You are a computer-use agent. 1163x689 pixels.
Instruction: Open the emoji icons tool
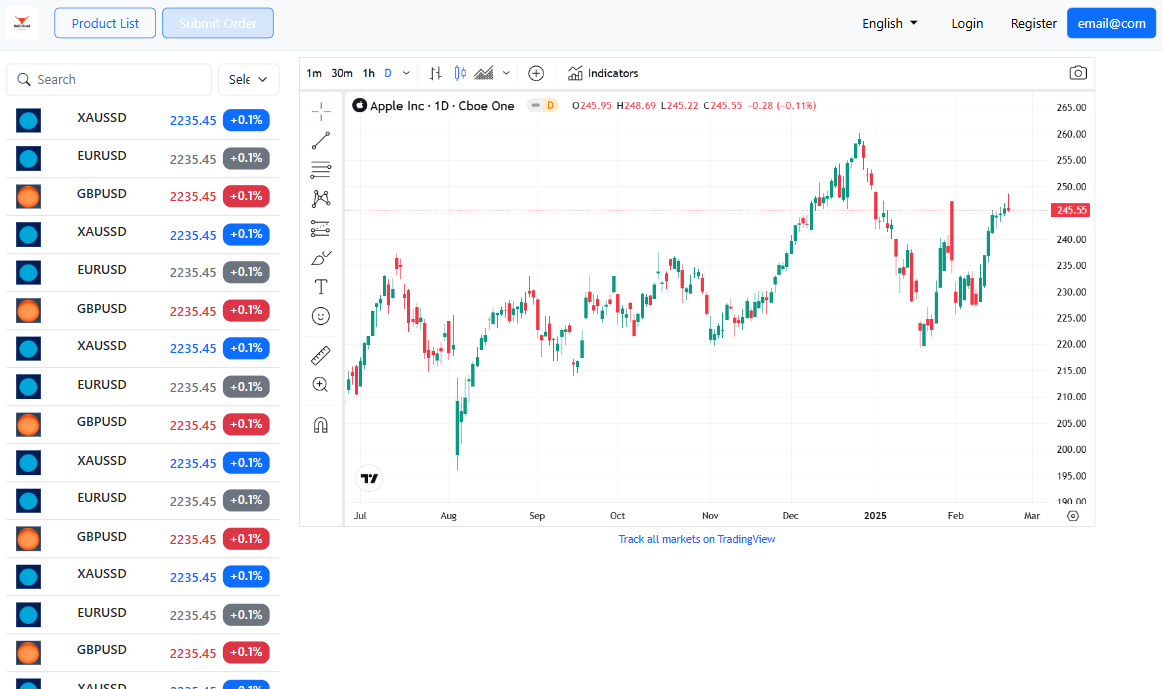[320, 316]
